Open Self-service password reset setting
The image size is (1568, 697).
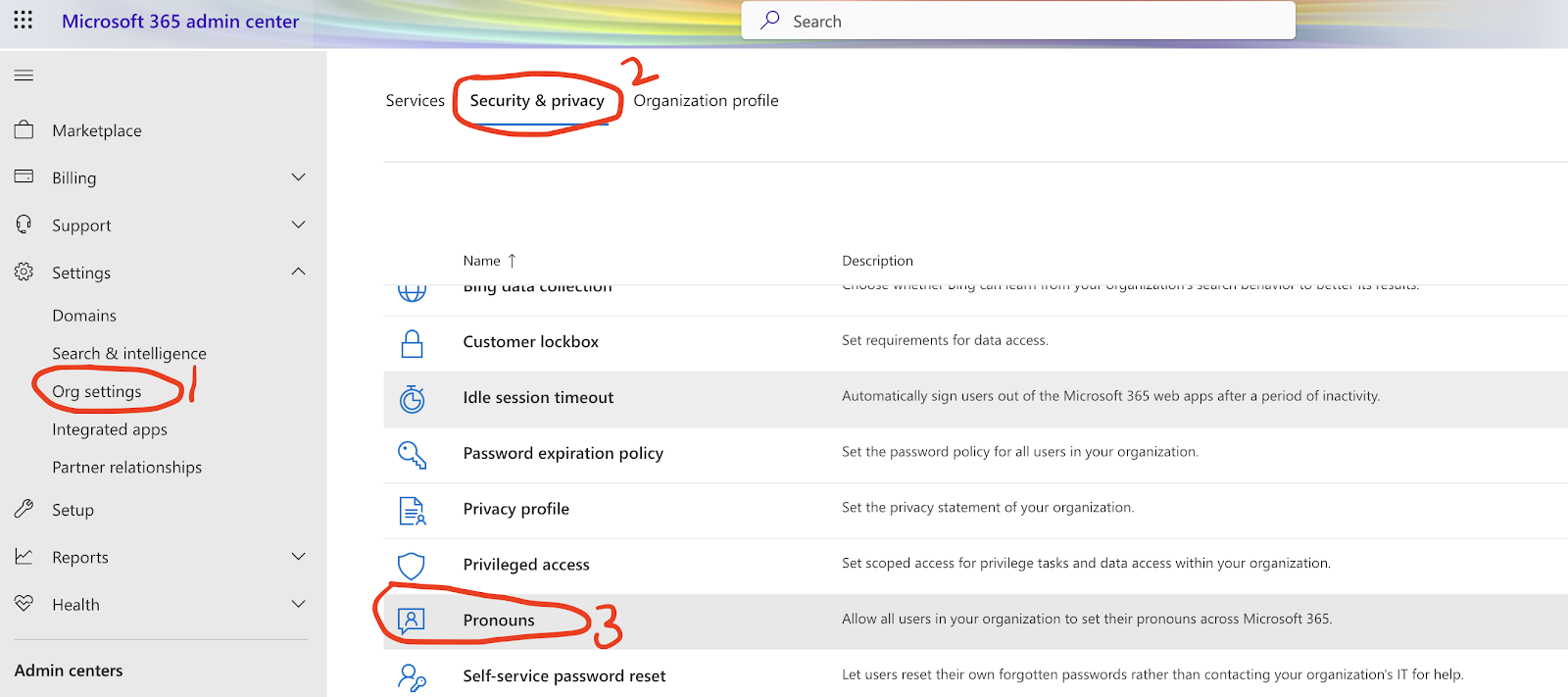(x=564, y=676)
